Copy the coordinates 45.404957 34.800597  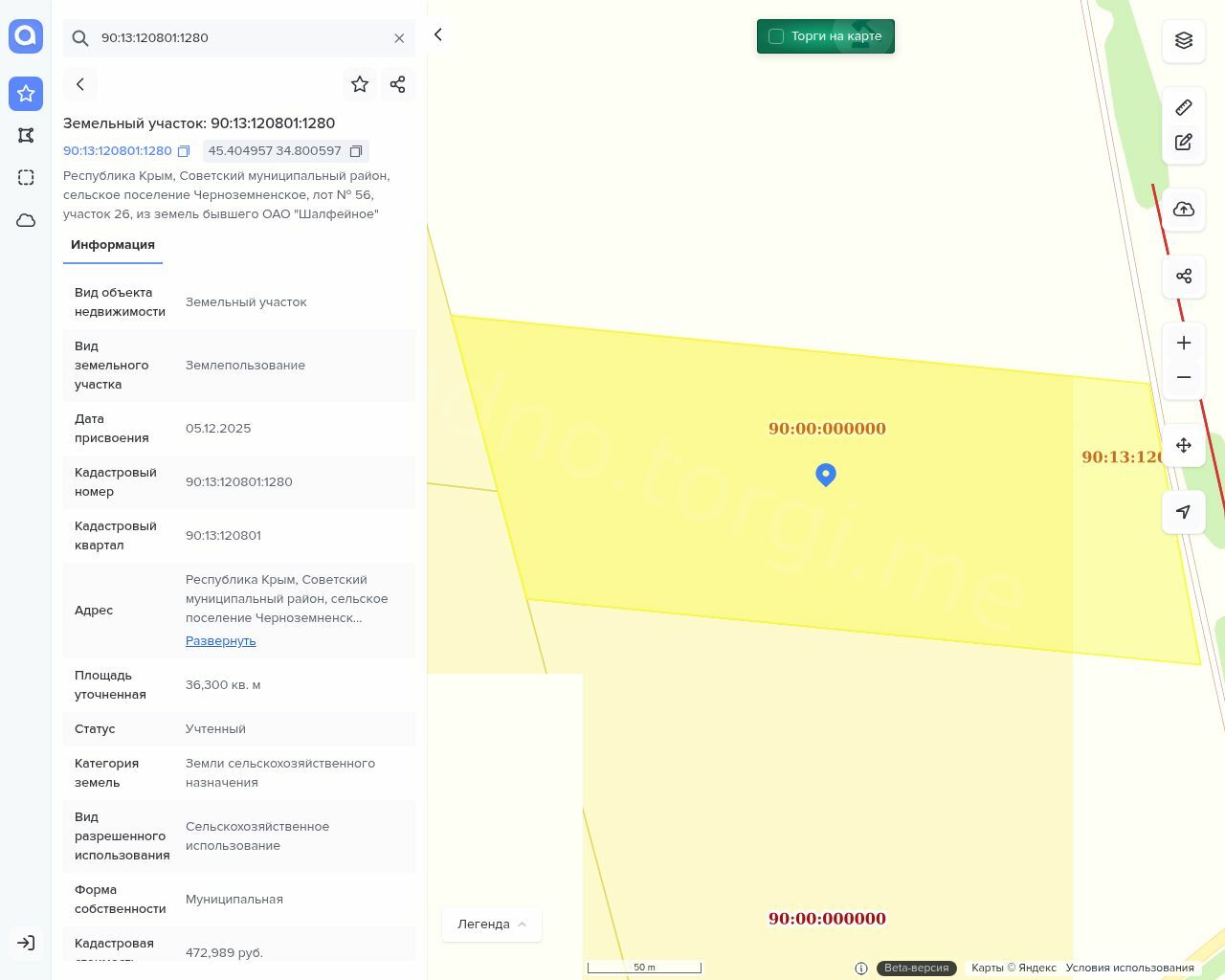pos(356,151)
